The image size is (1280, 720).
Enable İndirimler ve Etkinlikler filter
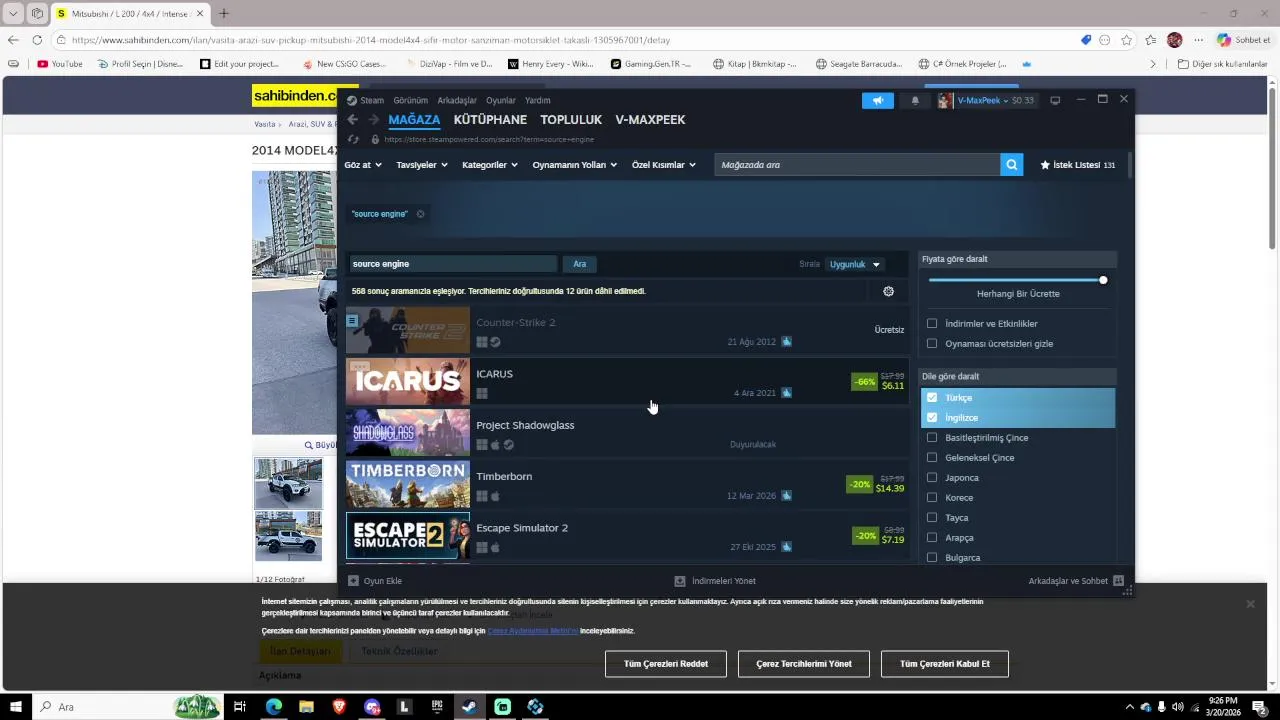click(x=932, y=324)
